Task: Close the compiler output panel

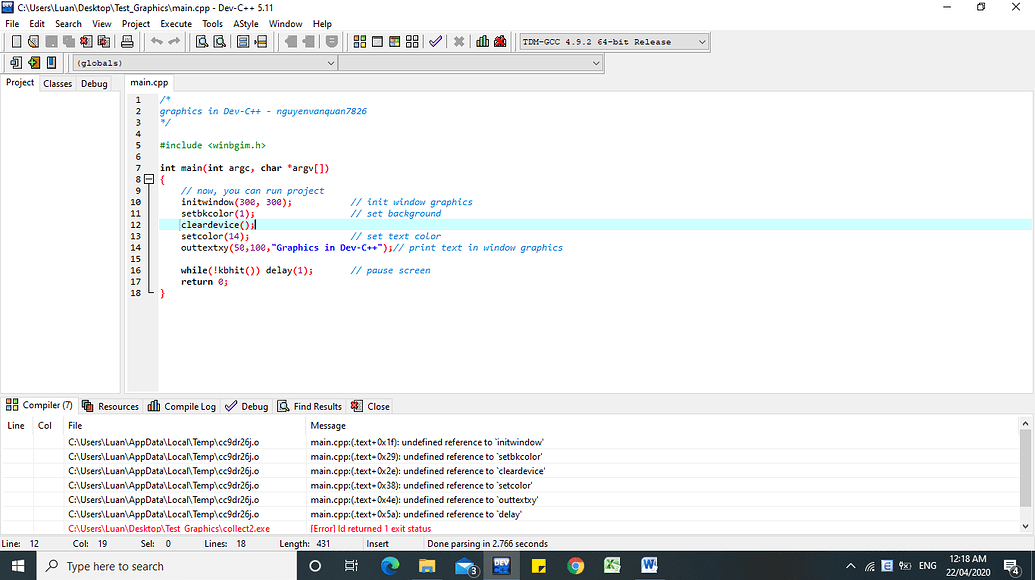Action: tap(370, 406)
